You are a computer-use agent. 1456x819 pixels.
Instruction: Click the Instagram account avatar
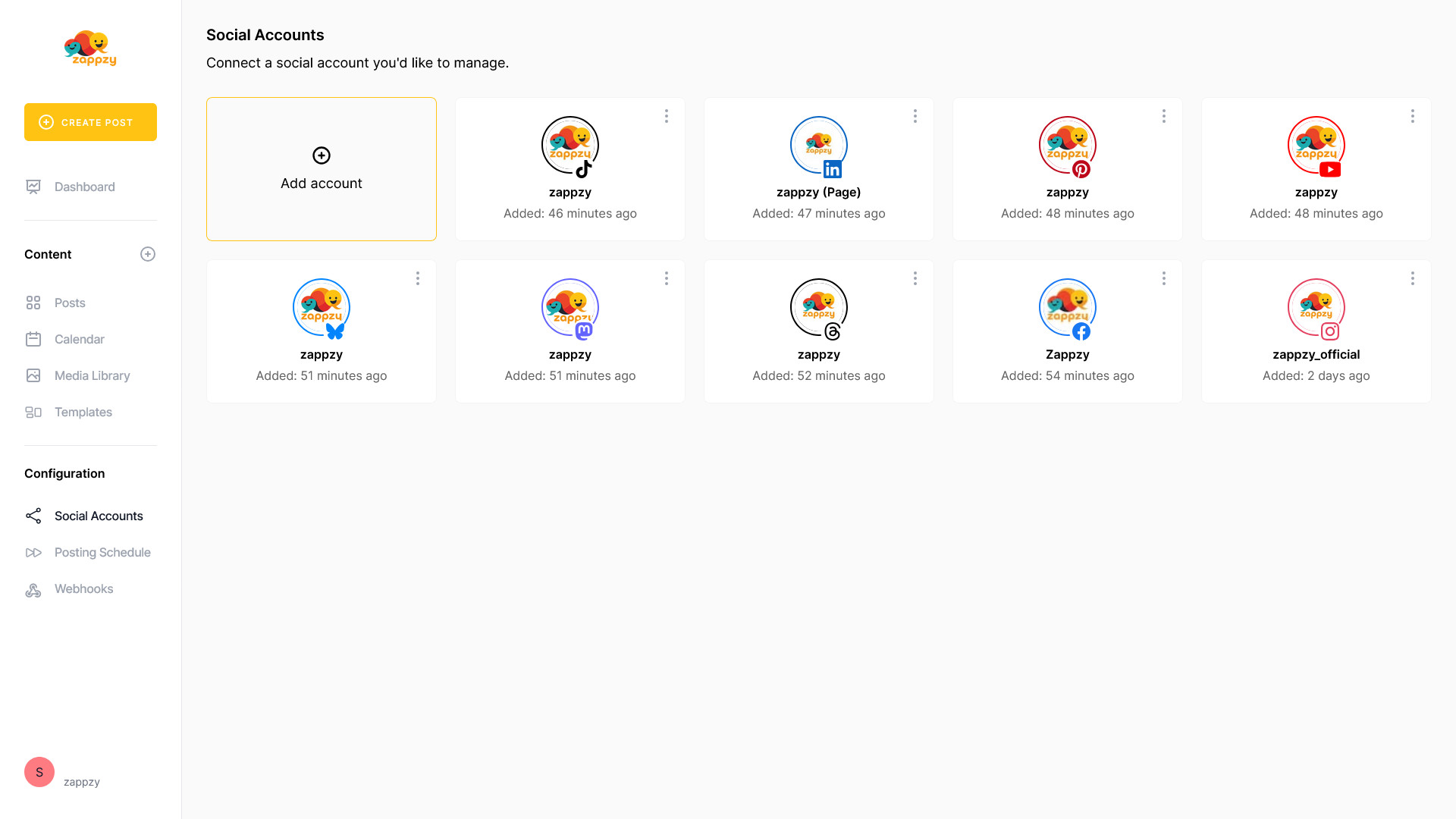tap(1316, 307)
